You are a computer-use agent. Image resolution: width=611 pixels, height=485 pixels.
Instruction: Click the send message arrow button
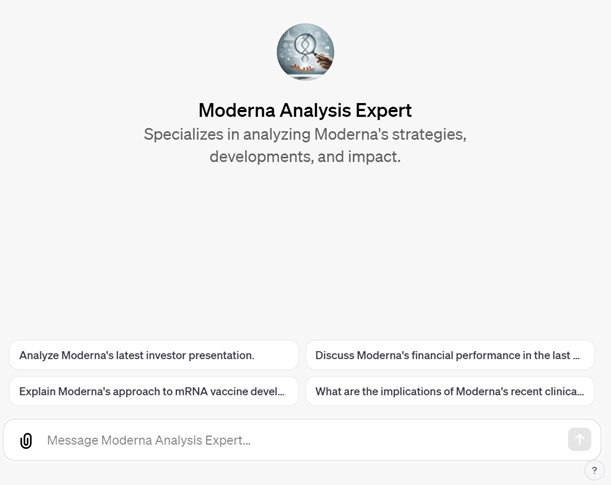pos(579,439)
